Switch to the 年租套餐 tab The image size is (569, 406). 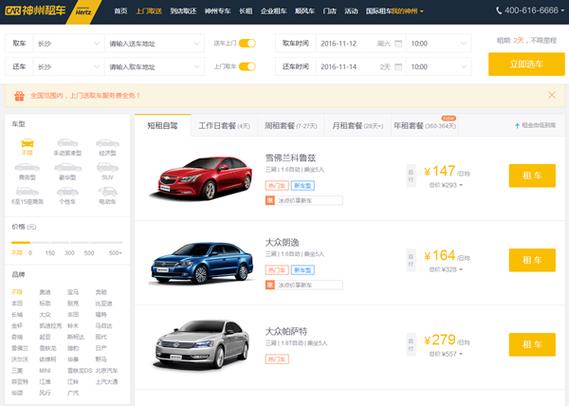pyautogui.click(x=425, y=126)
